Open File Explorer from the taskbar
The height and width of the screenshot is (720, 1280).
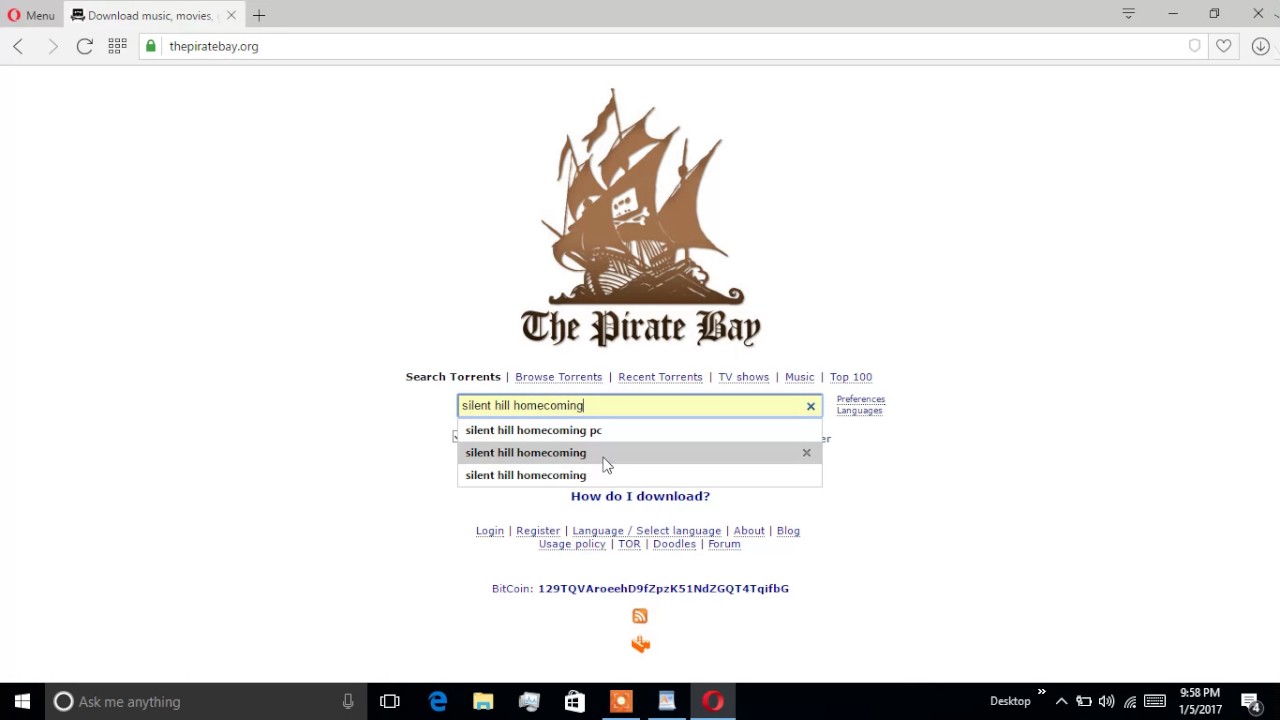[x=483, y=701]
